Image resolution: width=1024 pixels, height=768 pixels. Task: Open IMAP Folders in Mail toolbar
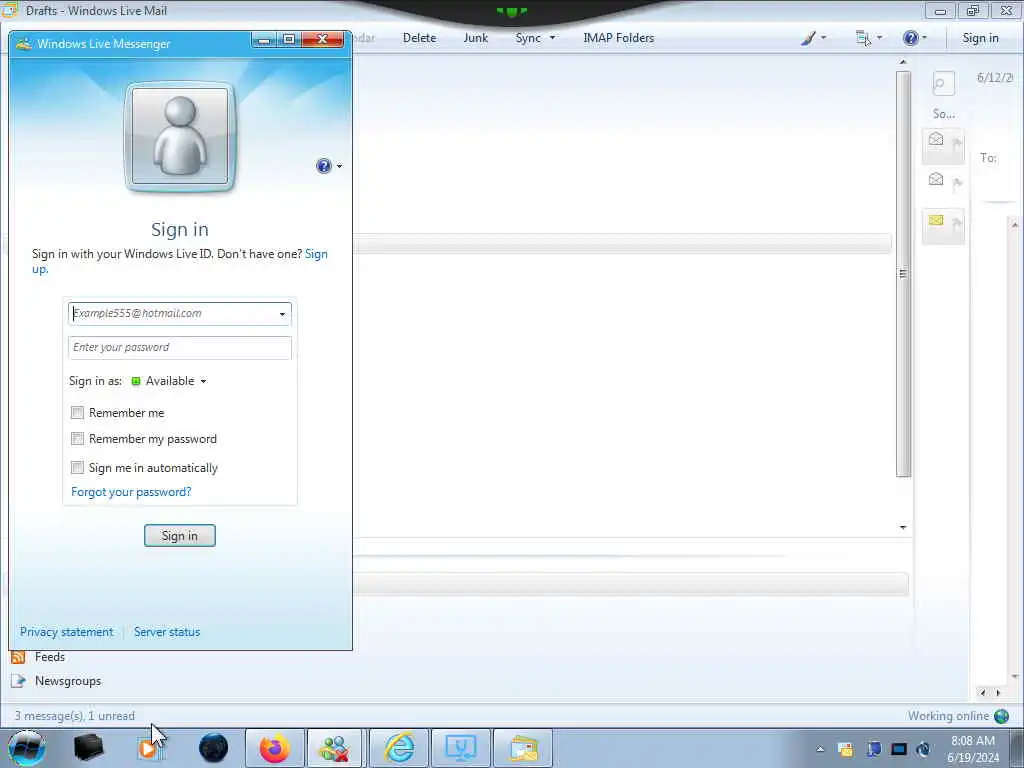618,38
